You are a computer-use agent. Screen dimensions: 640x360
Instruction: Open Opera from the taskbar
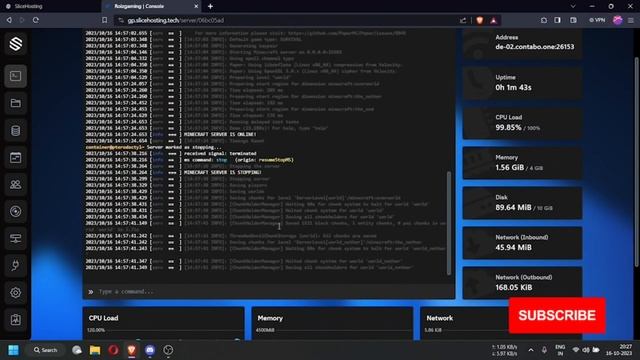pos(113,350)
